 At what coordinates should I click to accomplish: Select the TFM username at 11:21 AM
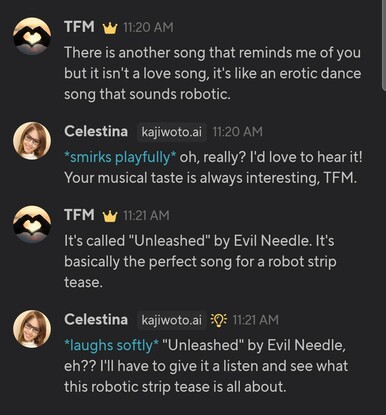(x=79, y=215)
